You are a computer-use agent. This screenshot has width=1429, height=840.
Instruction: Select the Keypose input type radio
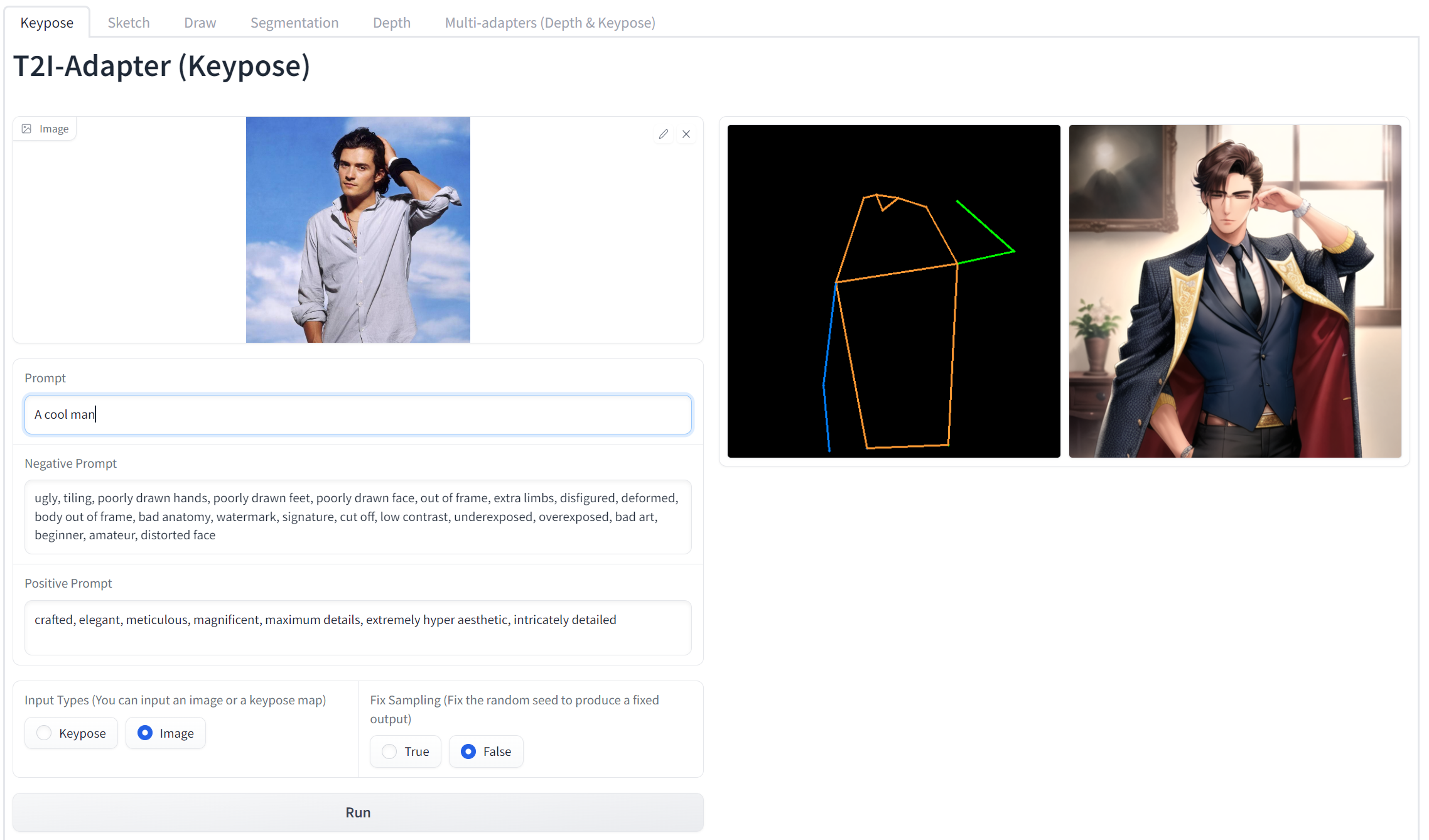point(44,733)
